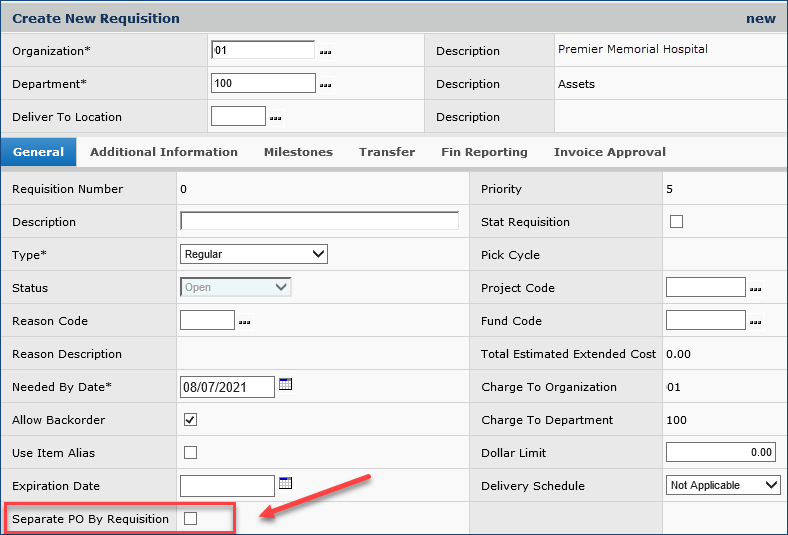Screen dimensions: 788x535
Task: Open the Deliver To Location lookup icon
Action: (275, 118)
